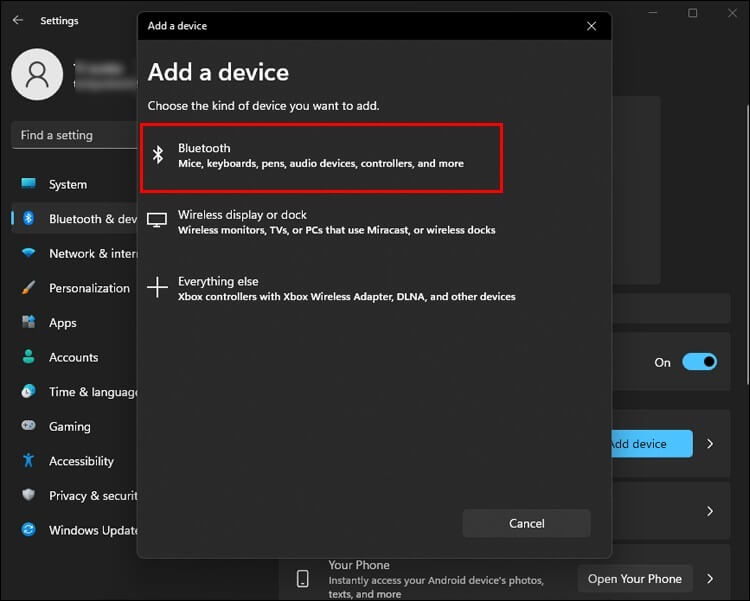Screen dimensions: 750x601
Task: Click the plus icon for Everything else
Action: (157, 287)
